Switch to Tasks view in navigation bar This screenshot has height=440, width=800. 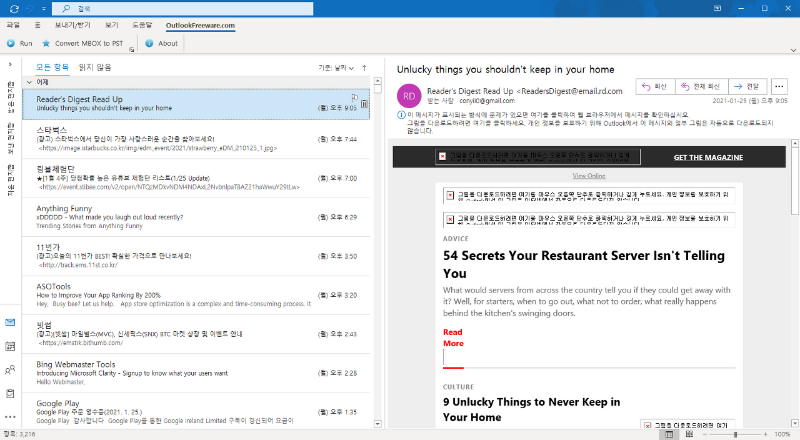(10, 394)
